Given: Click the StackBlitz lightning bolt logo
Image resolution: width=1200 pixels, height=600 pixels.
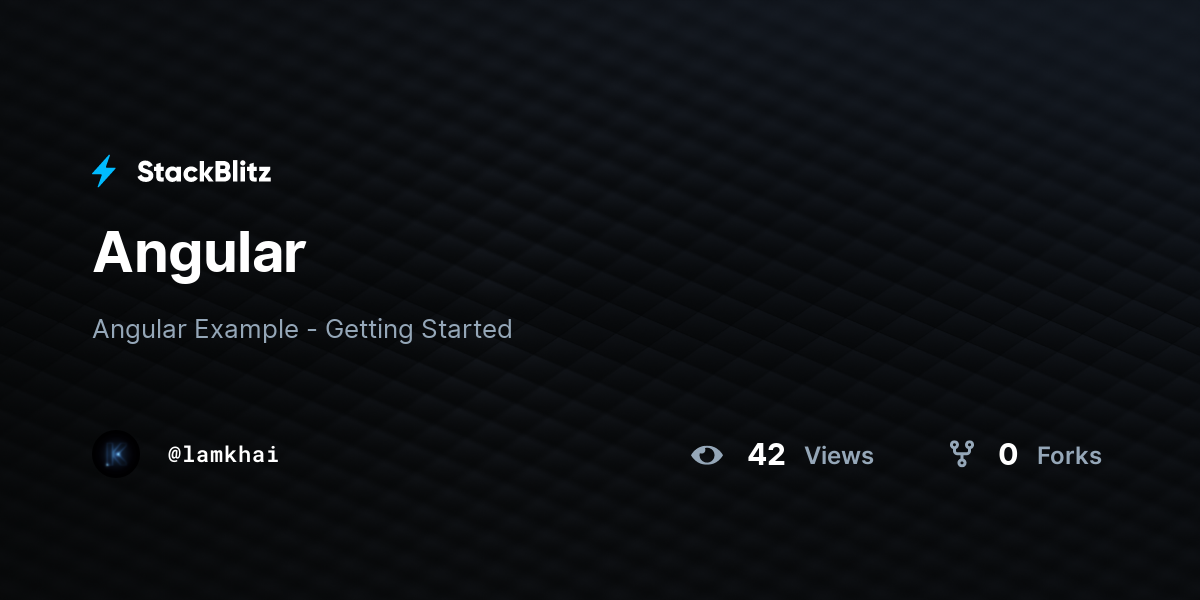Looking at the screenshot, I should [x=104, y=171].
